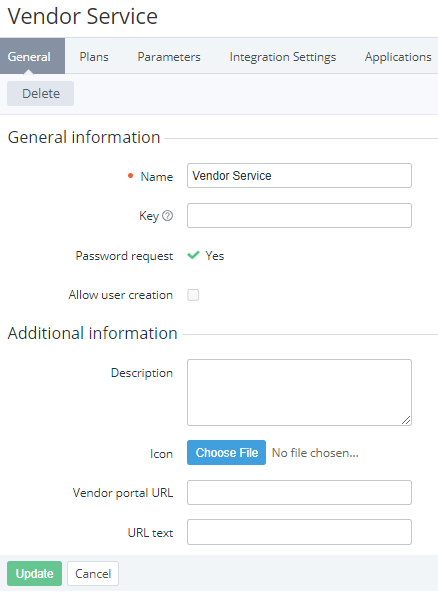Click the Key help question mark icon
This screenshot has width=438, height=592.
click(x=167, y=216)
